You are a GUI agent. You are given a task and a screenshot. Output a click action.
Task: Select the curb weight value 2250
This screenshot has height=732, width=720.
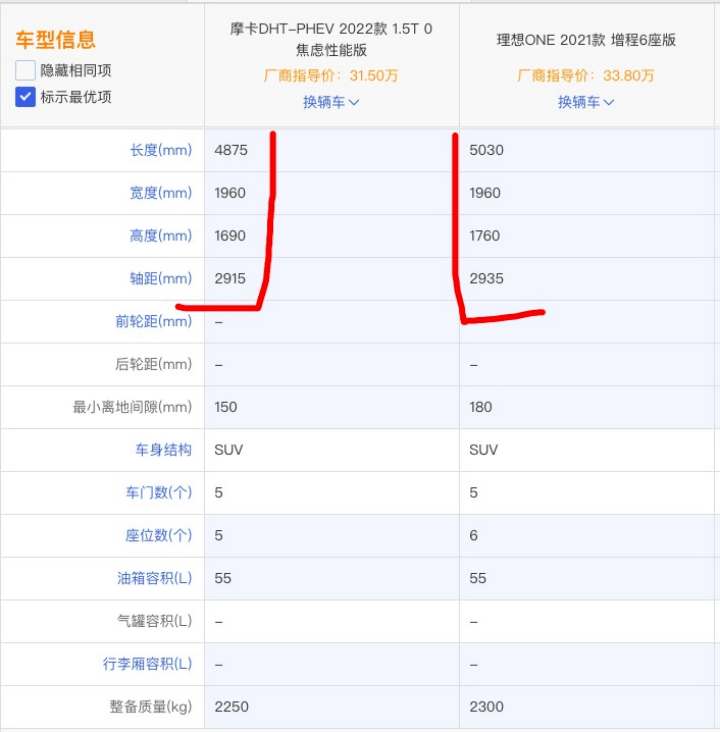232,707
